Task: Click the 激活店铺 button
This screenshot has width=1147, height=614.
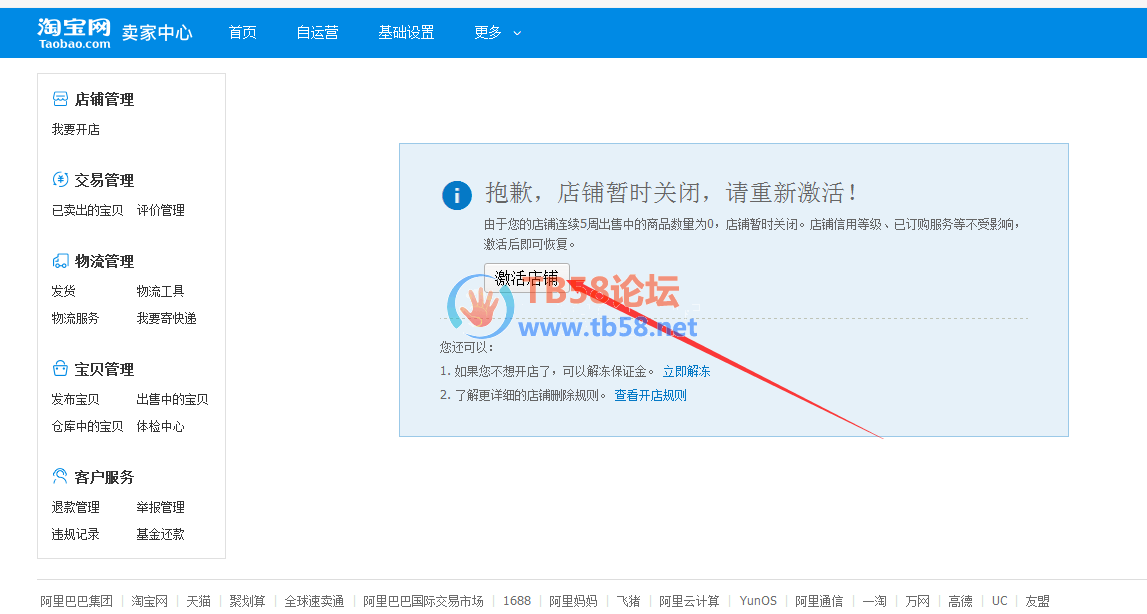Action: pyautogui.click(x=527, y=278)
